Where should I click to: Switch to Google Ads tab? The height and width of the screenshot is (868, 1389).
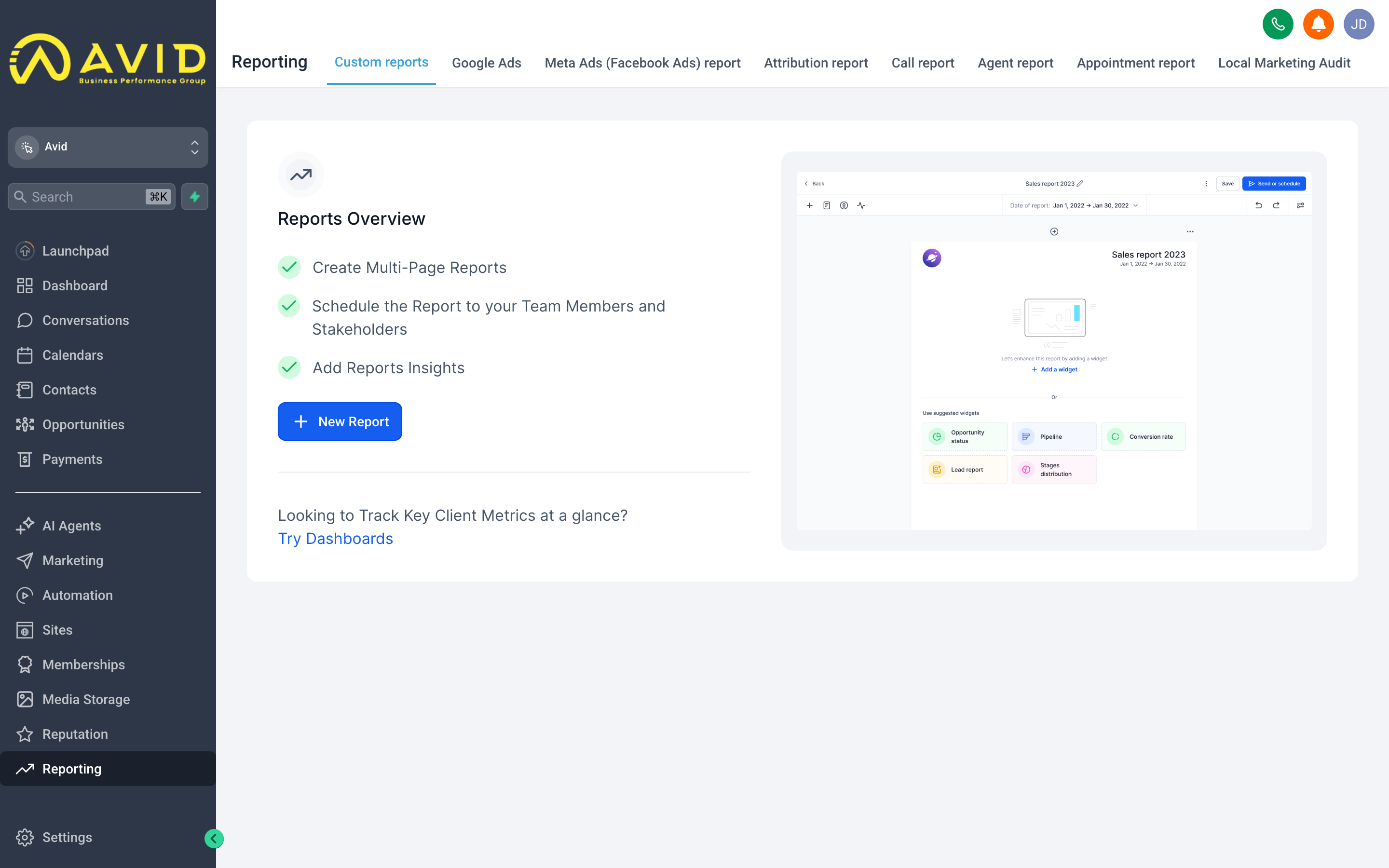pos(486,63)
